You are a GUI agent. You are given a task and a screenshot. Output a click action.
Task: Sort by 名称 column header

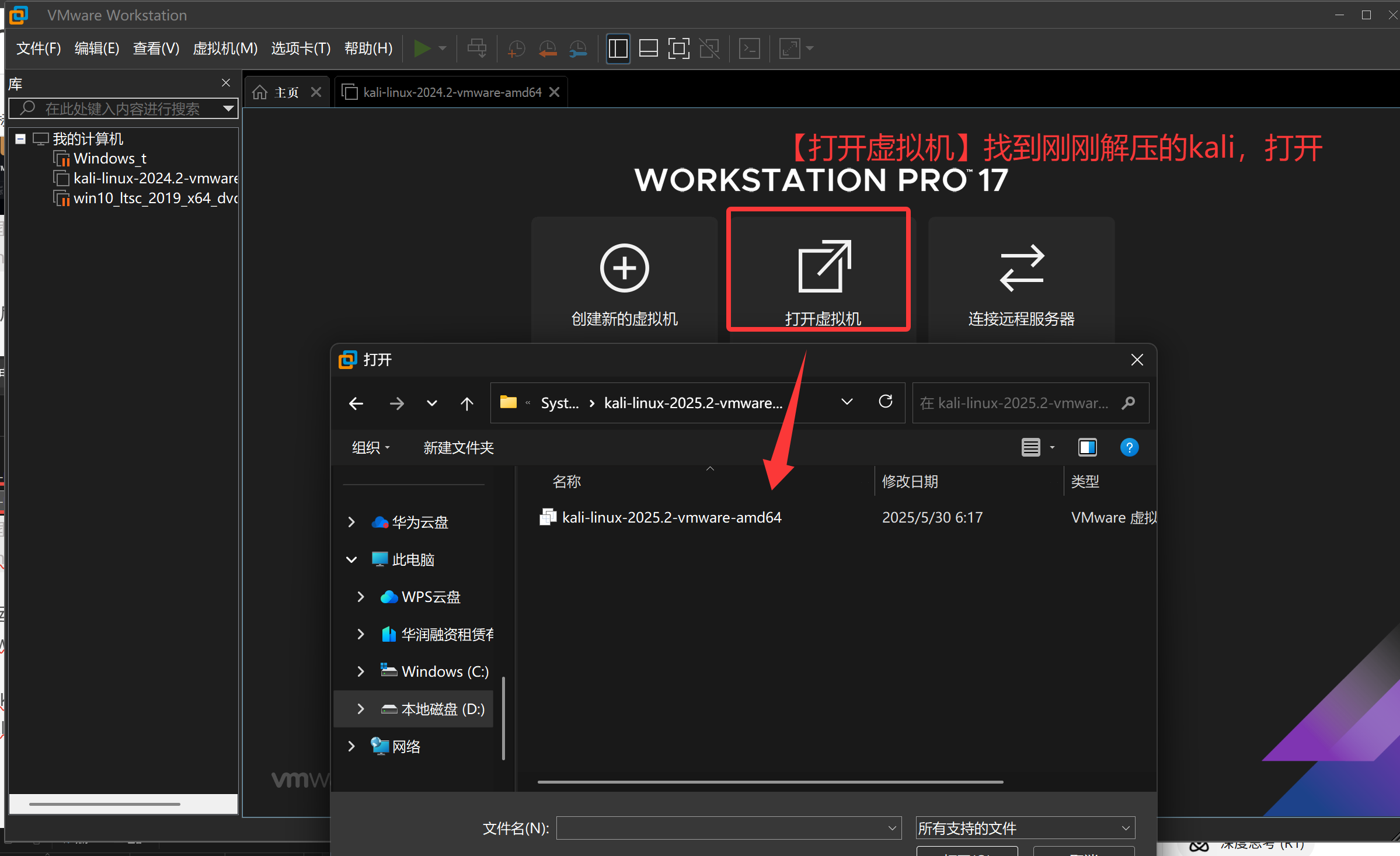(x=566, y=482)
